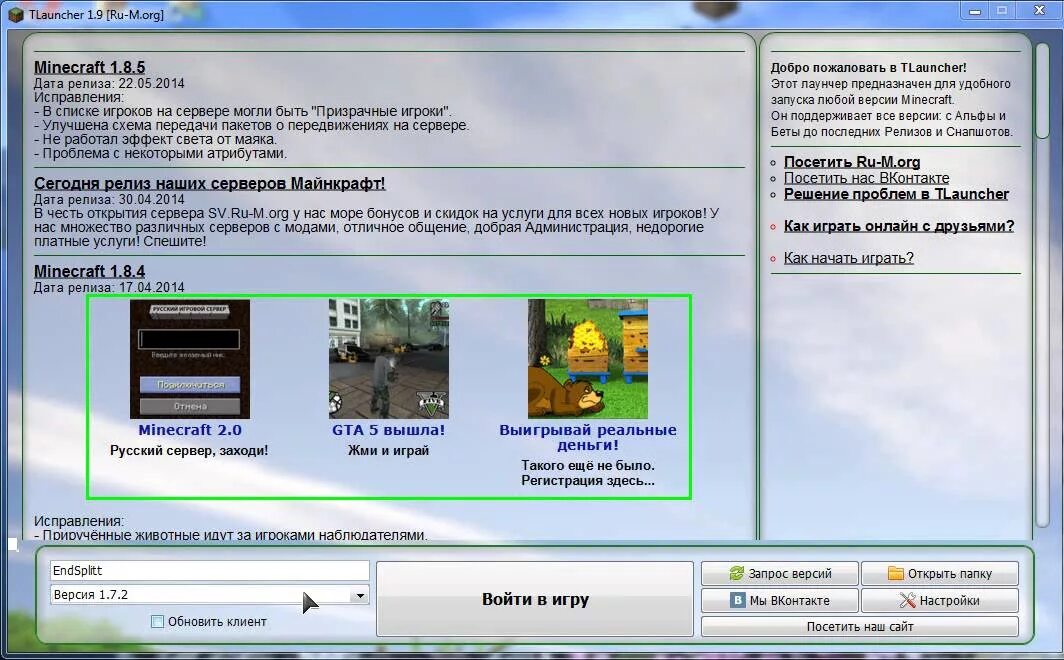Click the Добро пожаловать в TLauncher! heading

[869, 68]
